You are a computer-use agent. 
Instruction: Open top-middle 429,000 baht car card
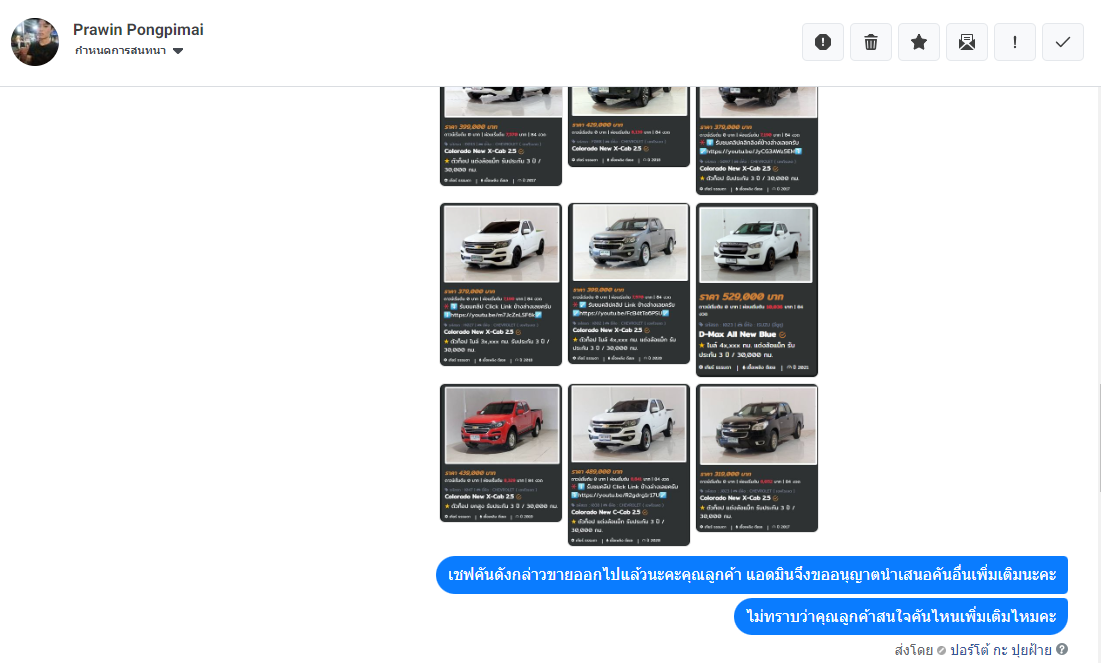pos(628,127)
